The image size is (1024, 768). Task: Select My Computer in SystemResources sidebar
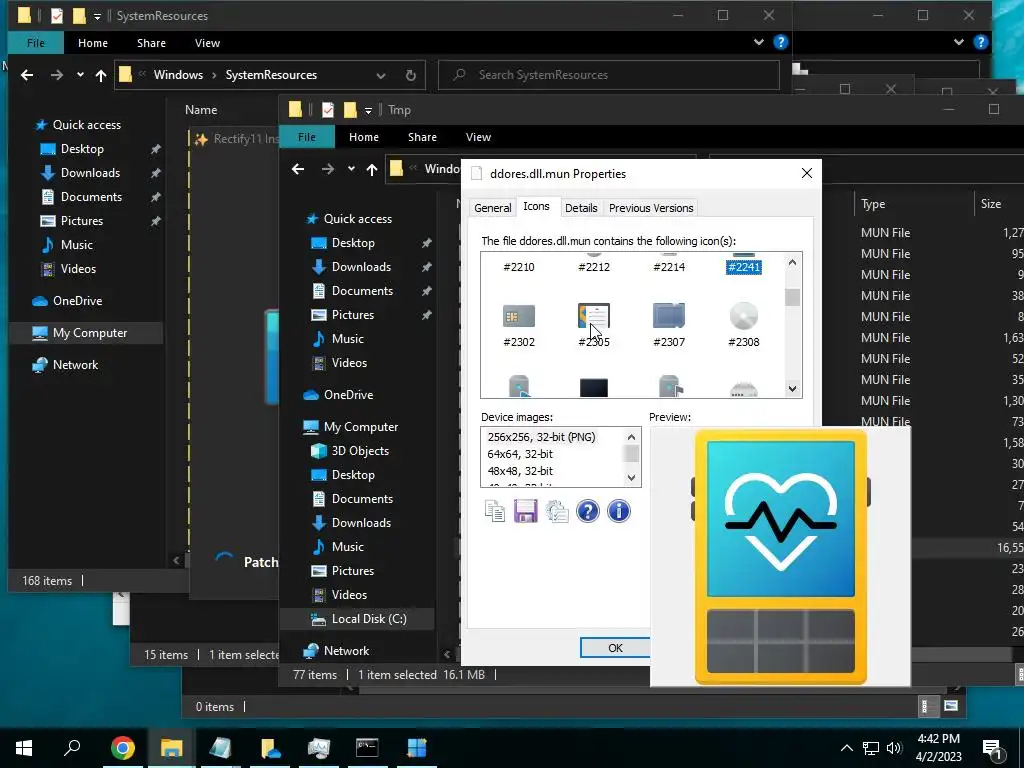coord(89,333)
